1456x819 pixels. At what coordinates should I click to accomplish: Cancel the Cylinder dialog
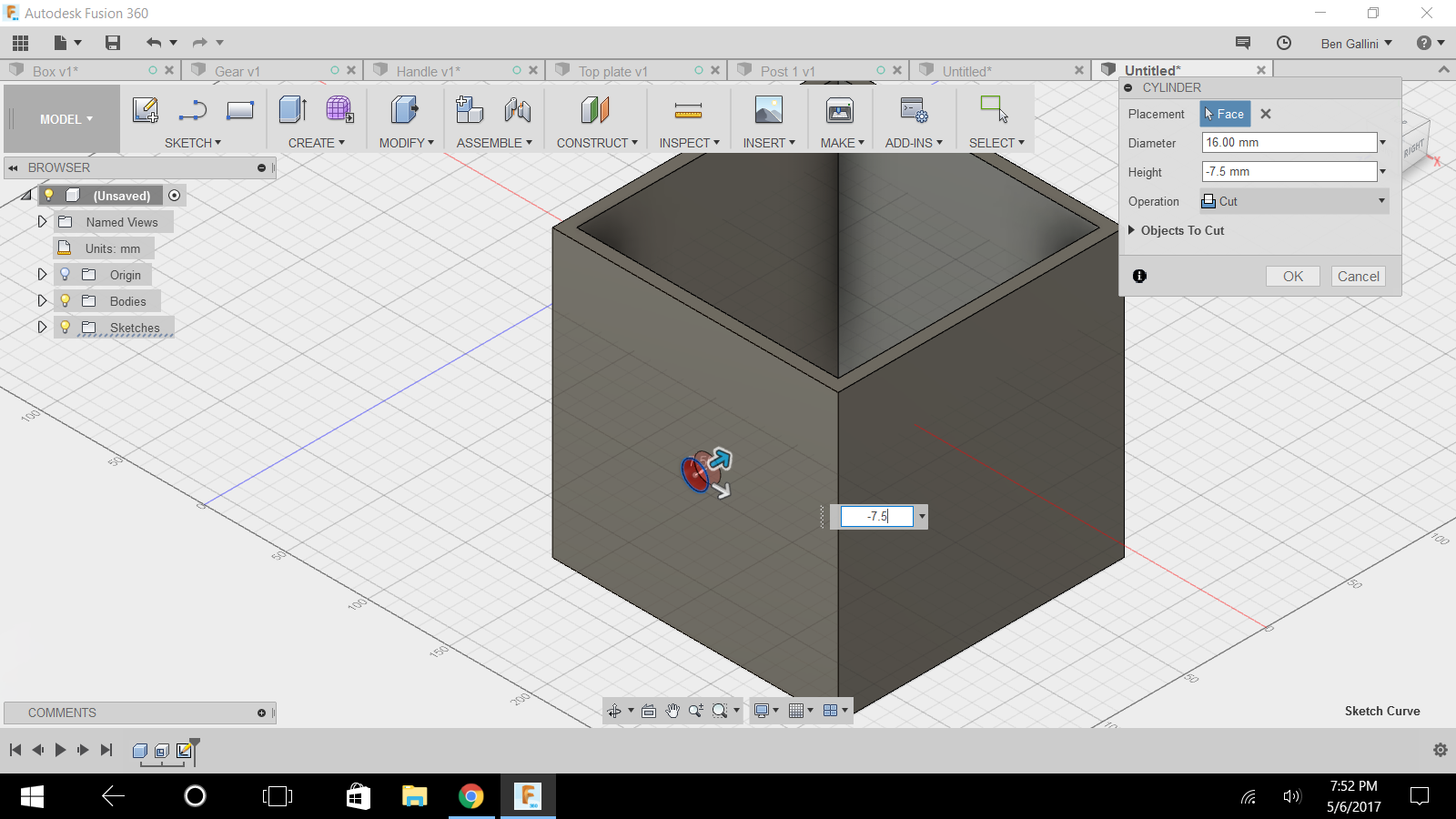coord(1359,277)
